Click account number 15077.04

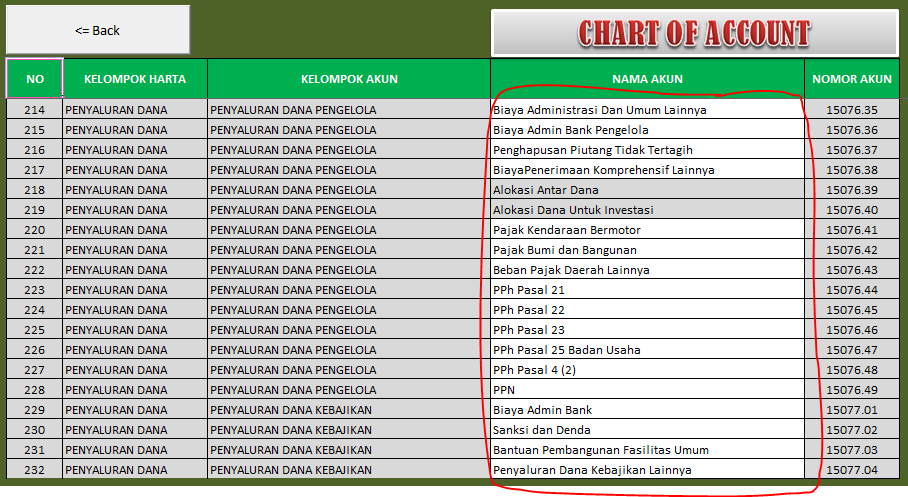coord(852,469)
